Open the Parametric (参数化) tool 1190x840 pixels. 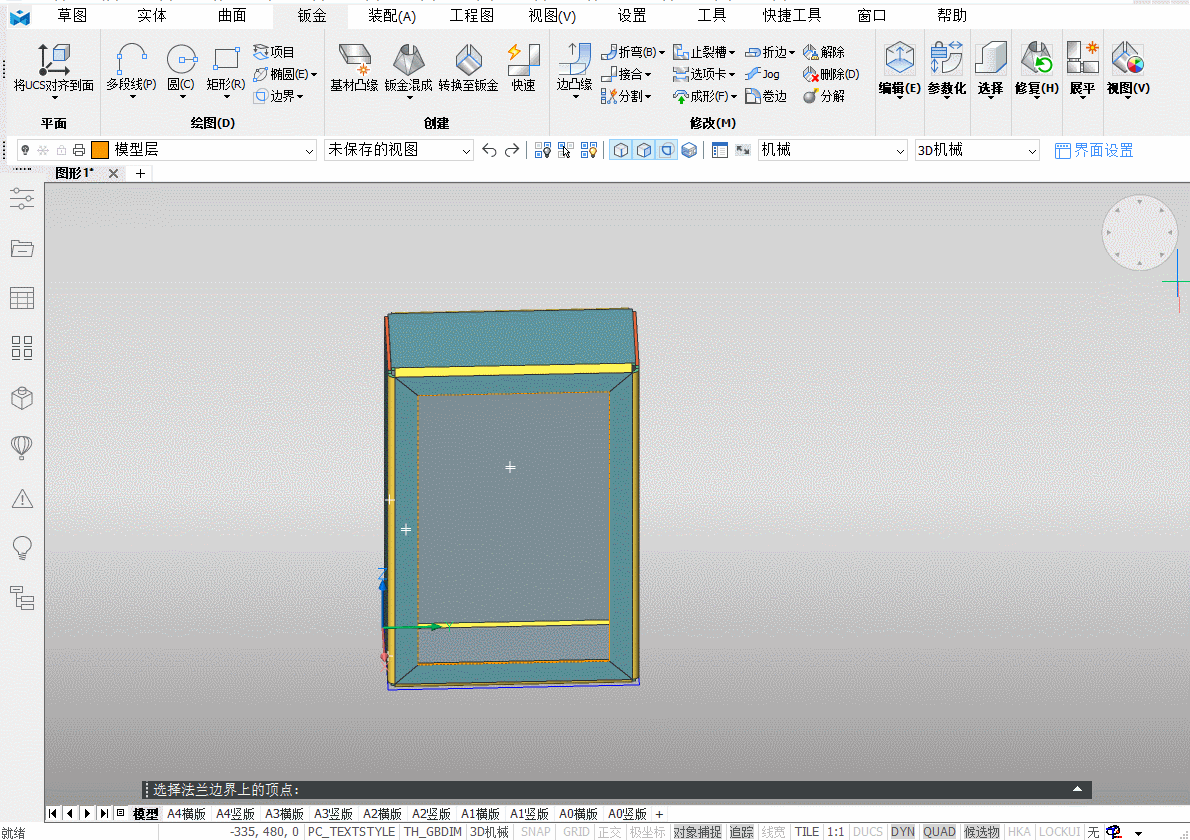click(946, 70)
